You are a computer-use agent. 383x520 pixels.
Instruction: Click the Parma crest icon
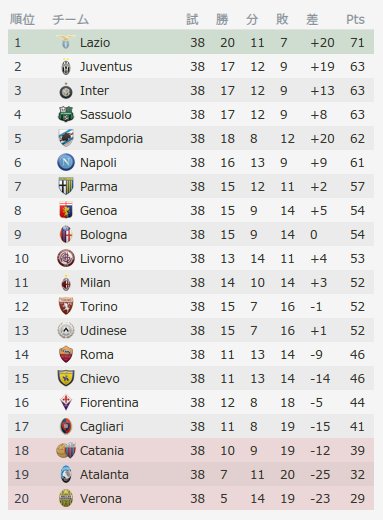(66, 186)
